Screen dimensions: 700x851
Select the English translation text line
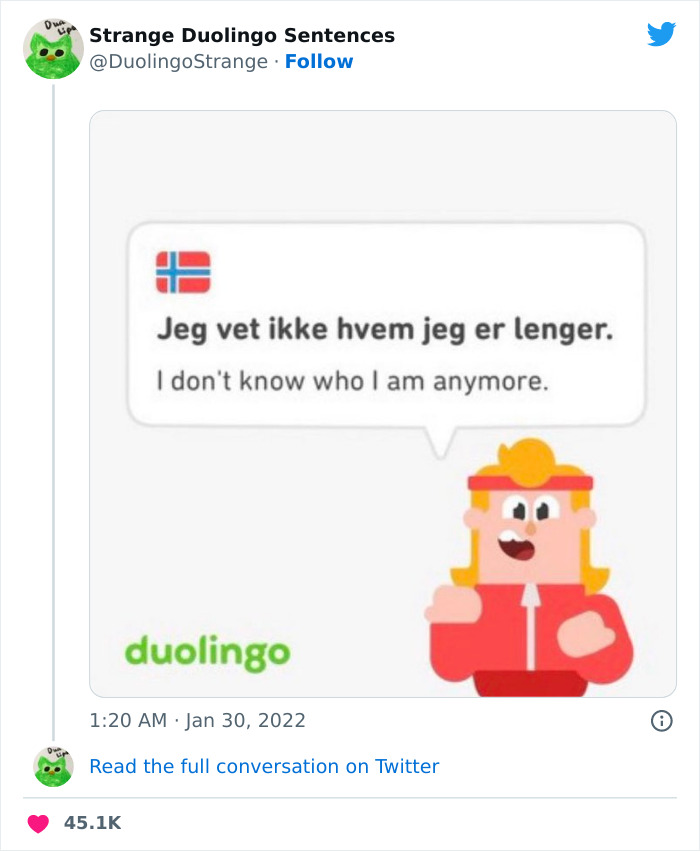tap(354, 380)
